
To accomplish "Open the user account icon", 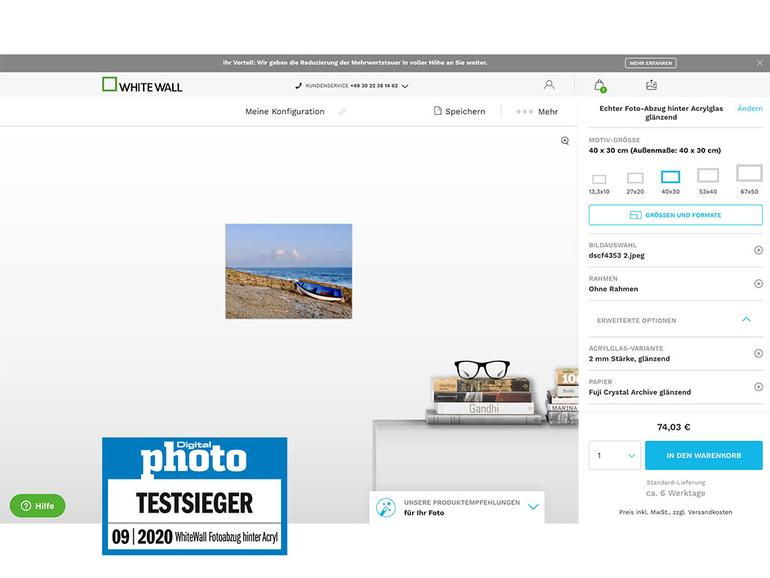I will [549, 85].
